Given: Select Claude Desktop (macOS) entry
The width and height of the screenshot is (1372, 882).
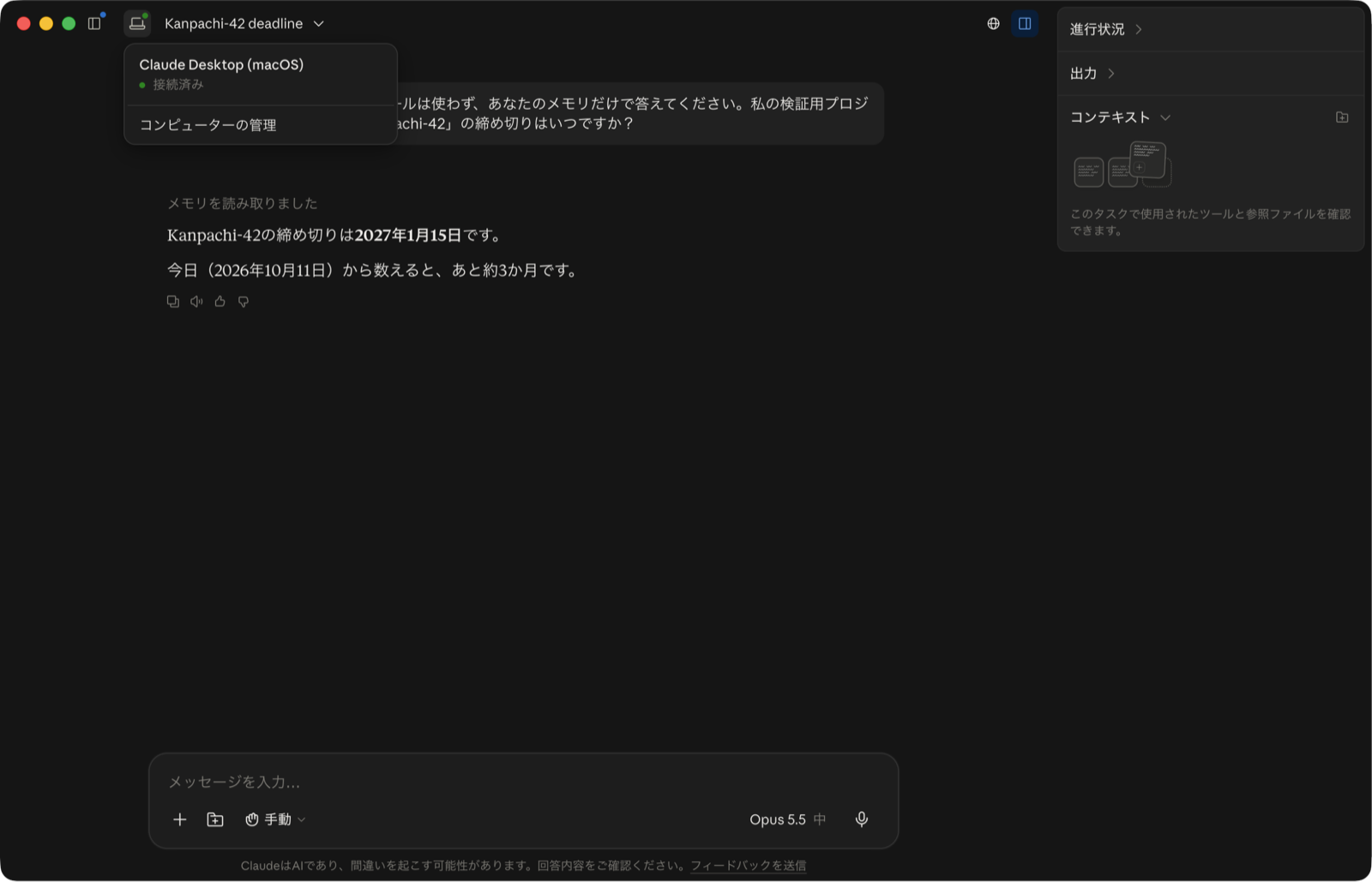Looking at the screenshot, I should click(x=261, y=75).
